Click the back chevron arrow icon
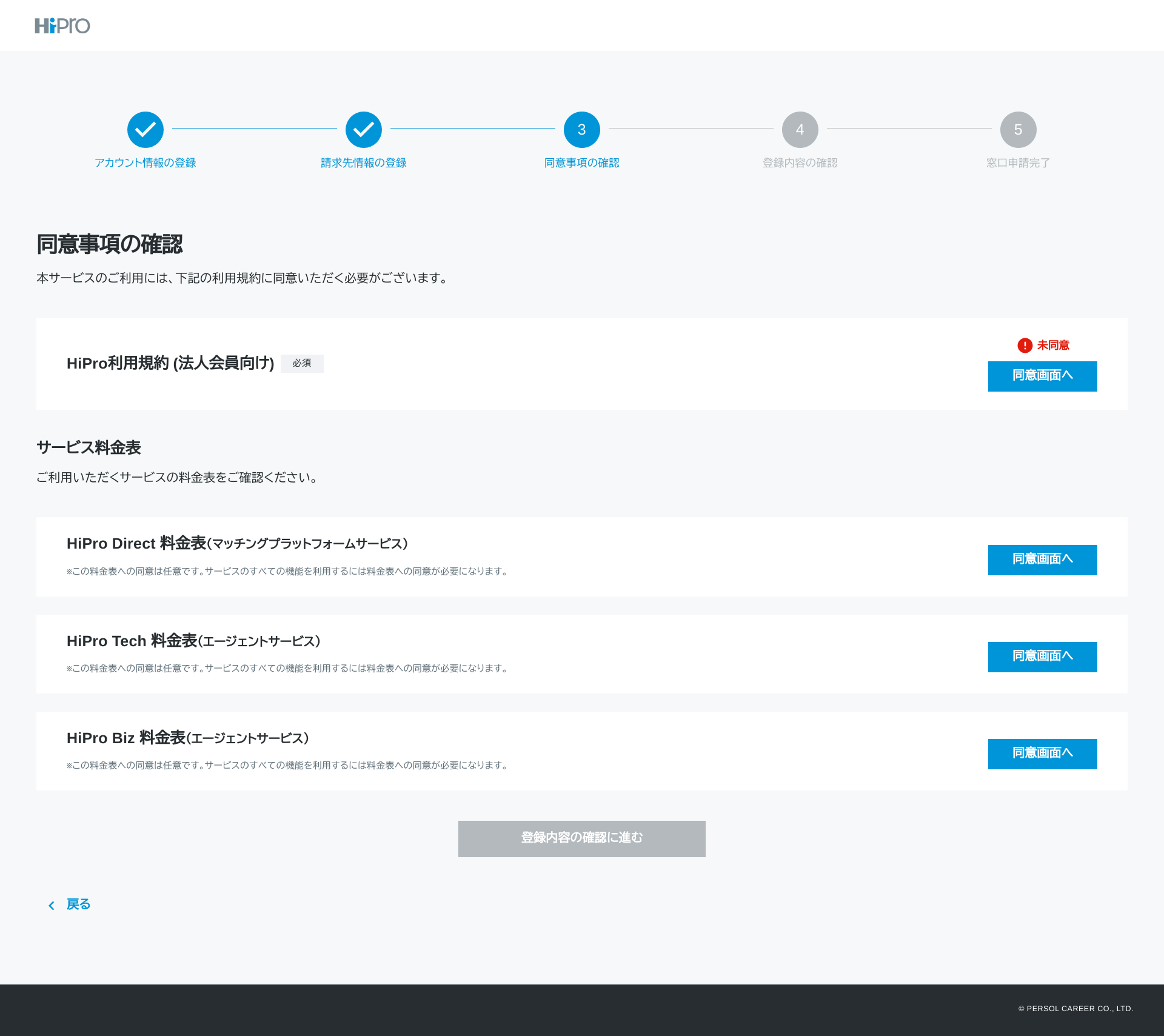The height and width of the screenshot is (1036, 1164). (x=52, y=906)
